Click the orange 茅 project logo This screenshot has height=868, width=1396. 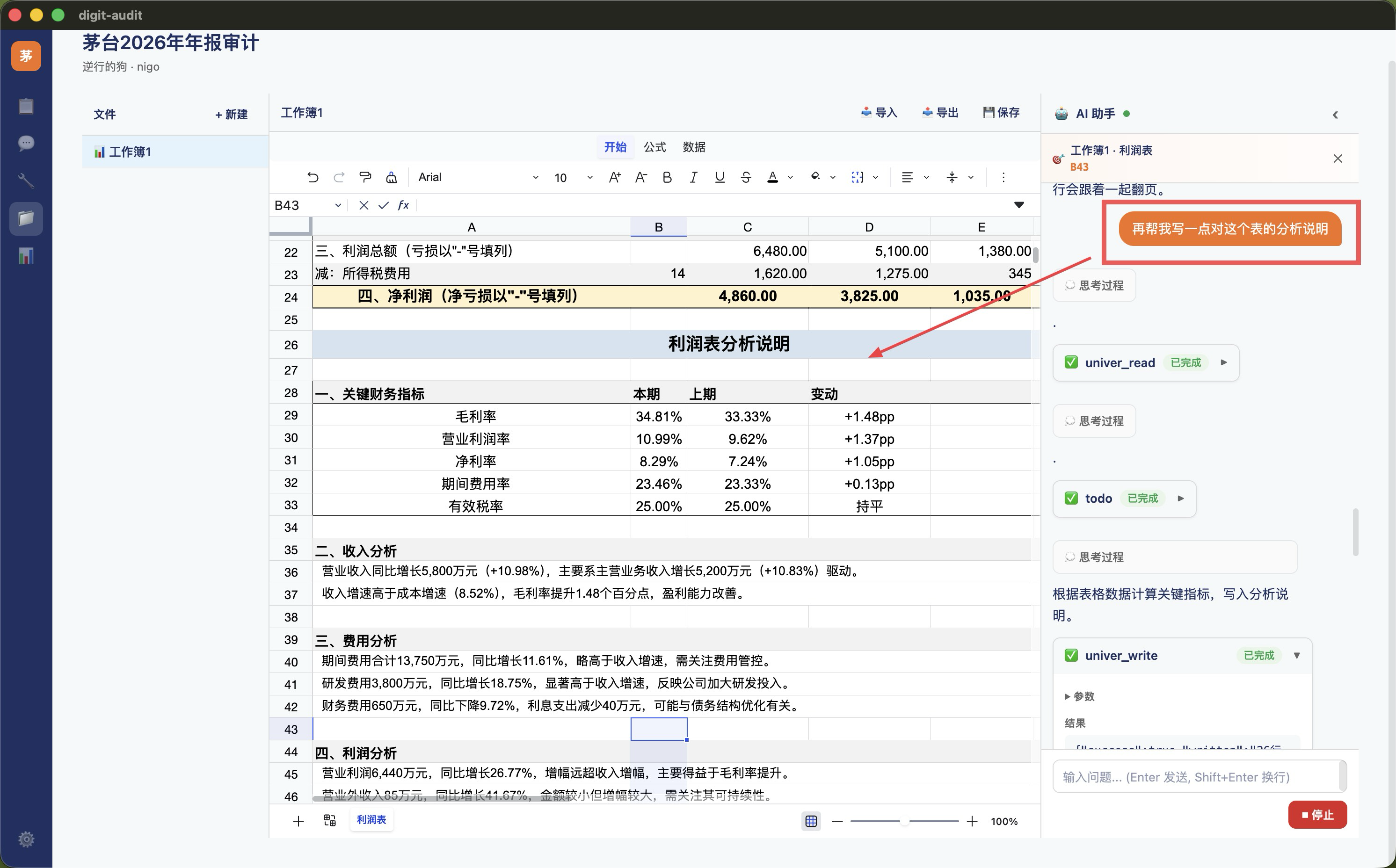[x=26, y=56]
